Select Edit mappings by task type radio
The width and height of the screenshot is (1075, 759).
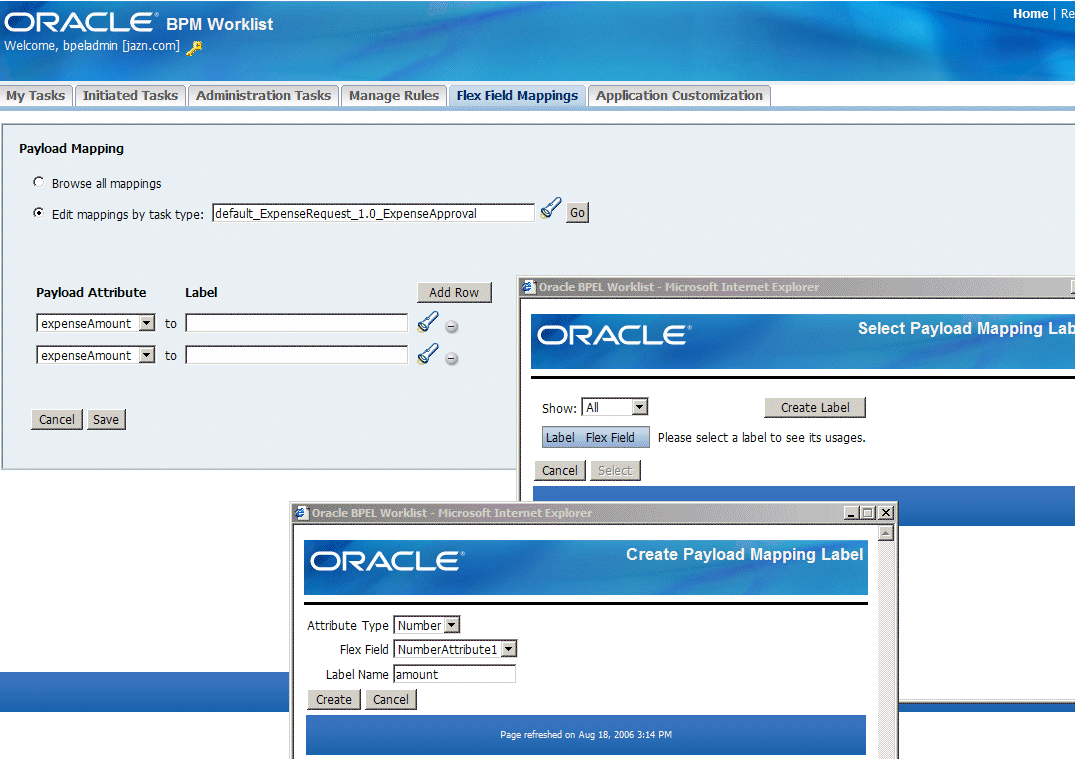point(38,213)
